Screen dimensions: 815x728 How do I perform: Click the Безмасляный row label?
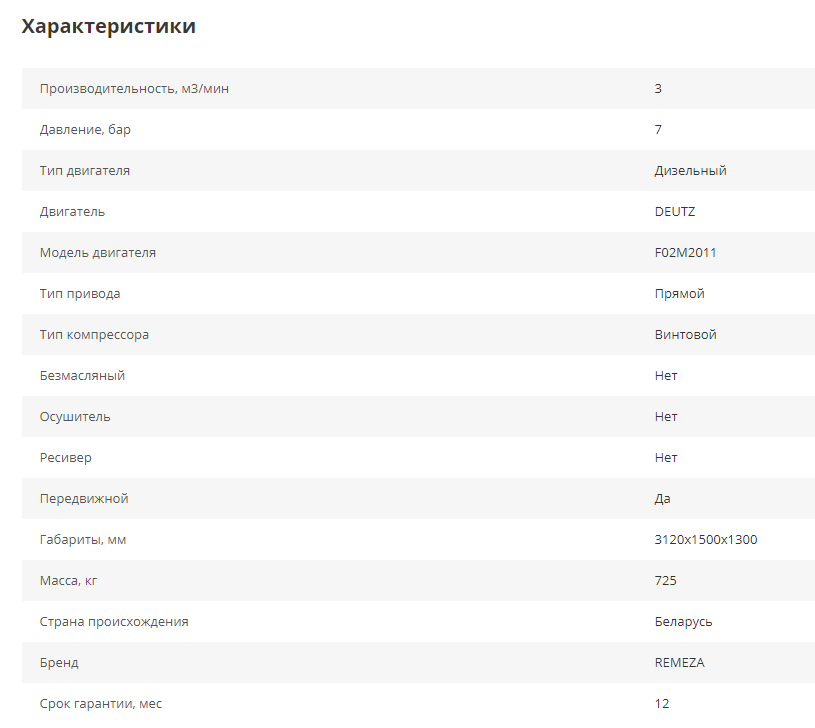pyautogui.click(x=82, y=376)
